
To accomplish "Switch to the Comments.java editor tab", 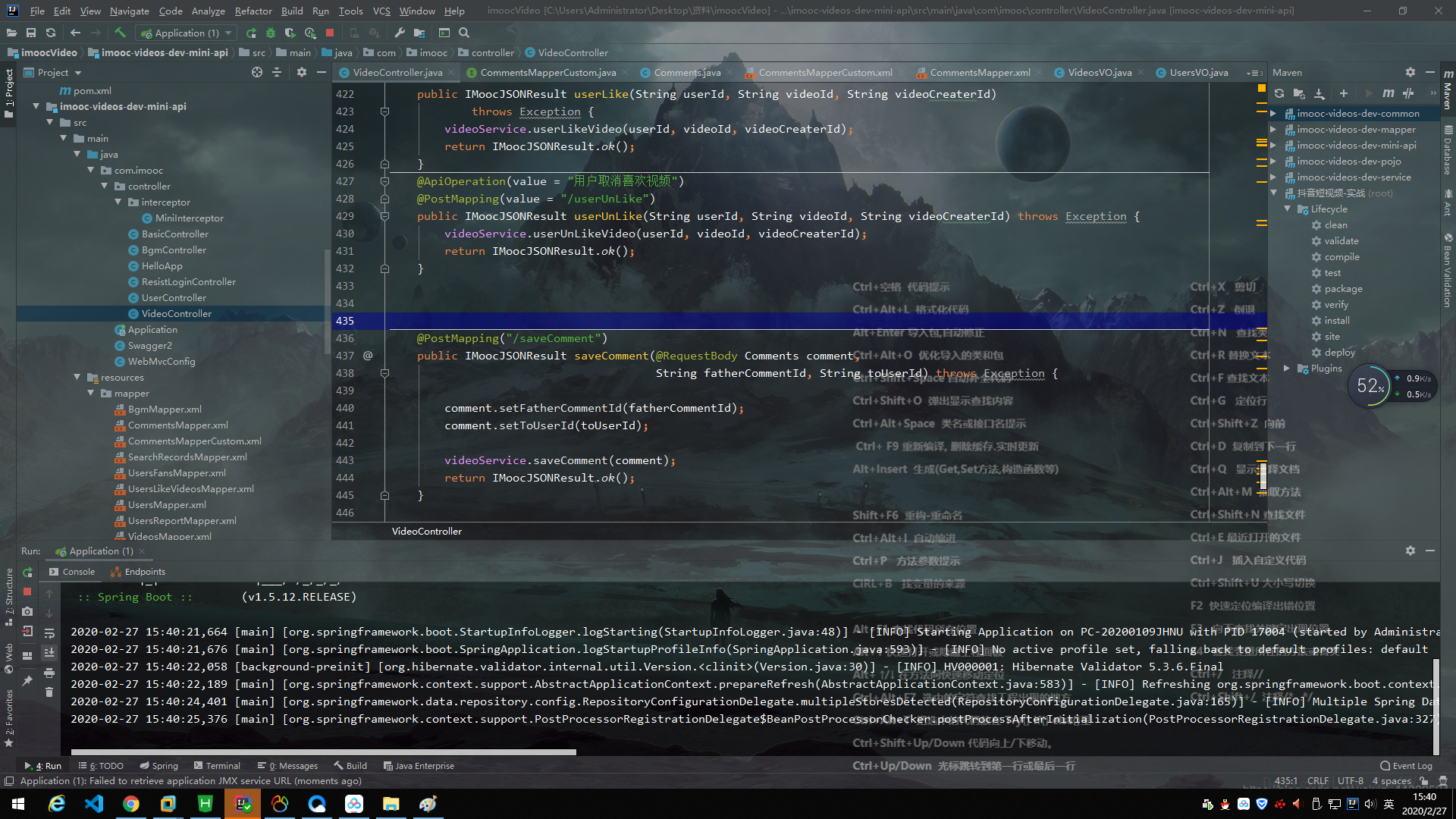I will pyautogui.click(x=687, y=72).
